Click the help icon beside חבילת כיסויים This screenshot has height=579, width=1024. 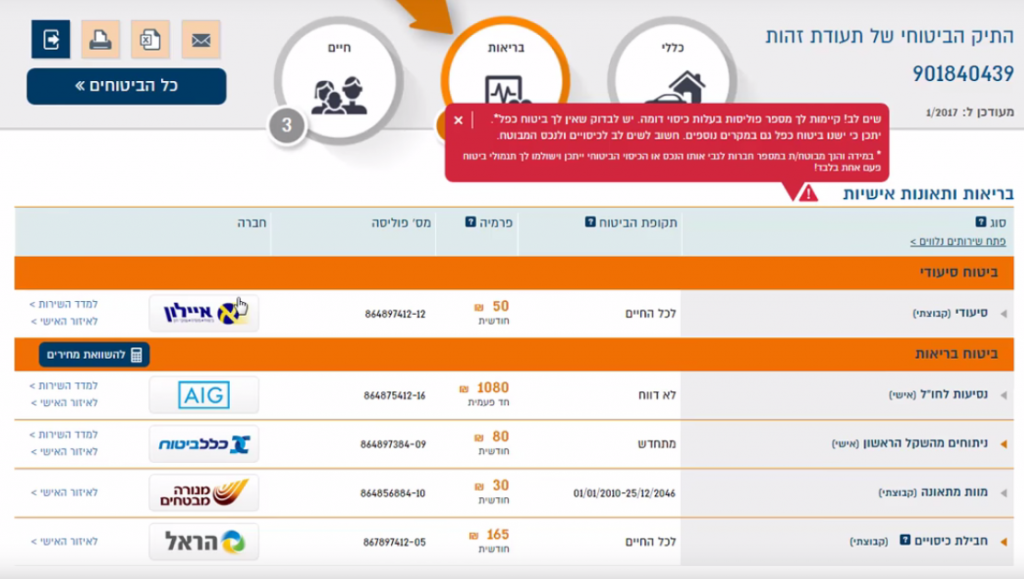click(x=904, y=541)
